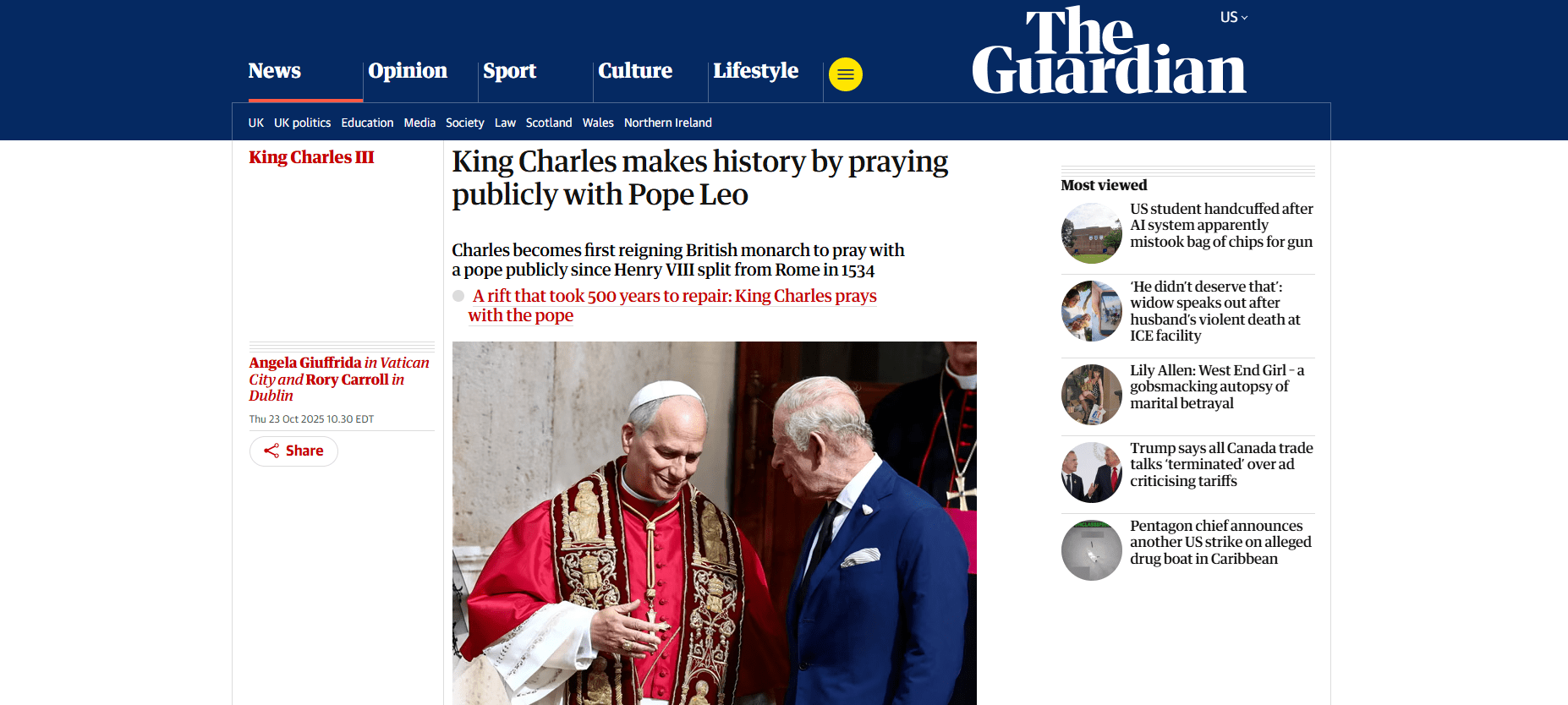Go to the Sport section
This screenshot has height=705, width=1568.
coord(510,71)
